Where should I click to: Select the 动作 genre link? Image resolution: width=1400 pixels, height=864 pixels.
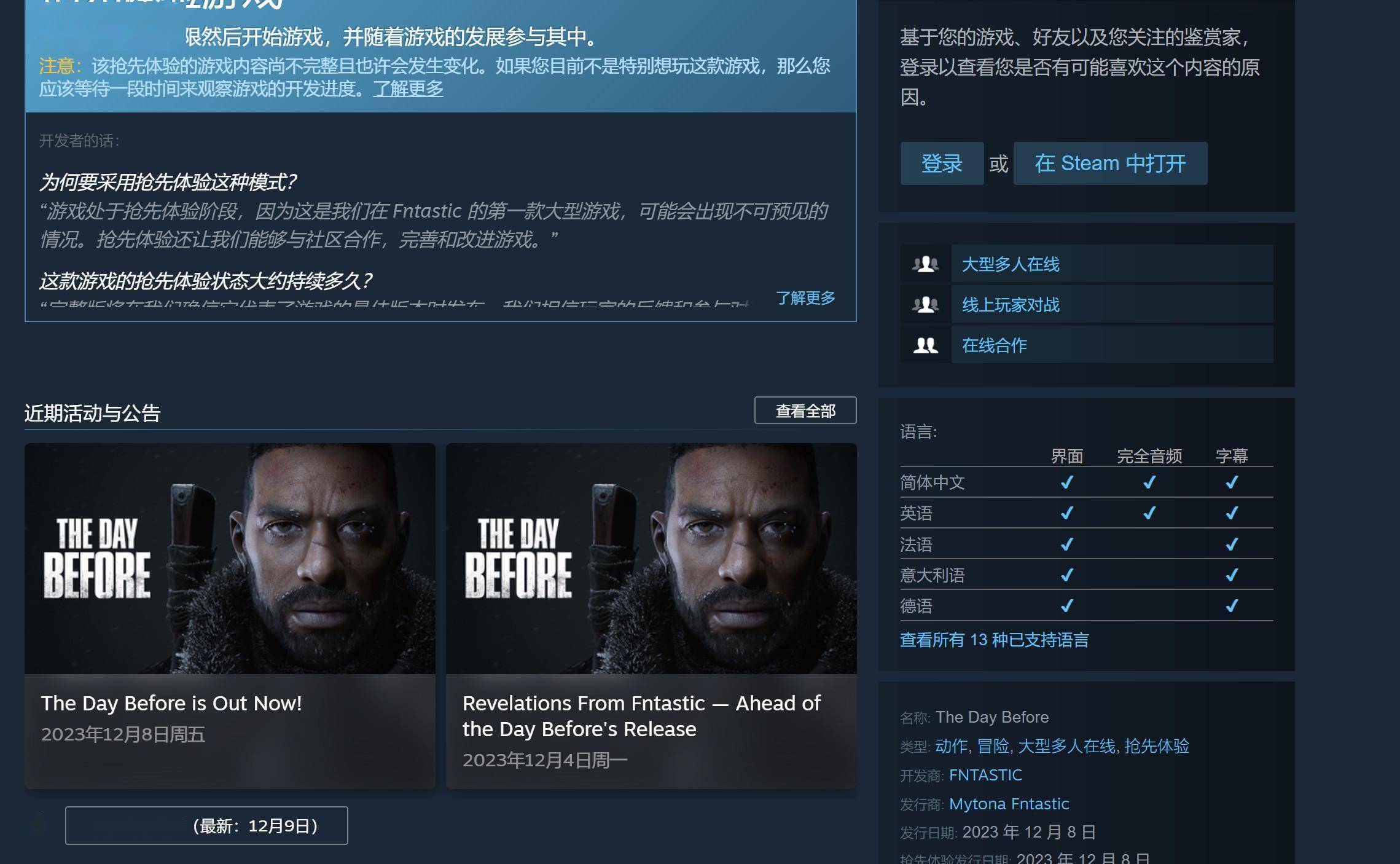(x=951, y=746)
